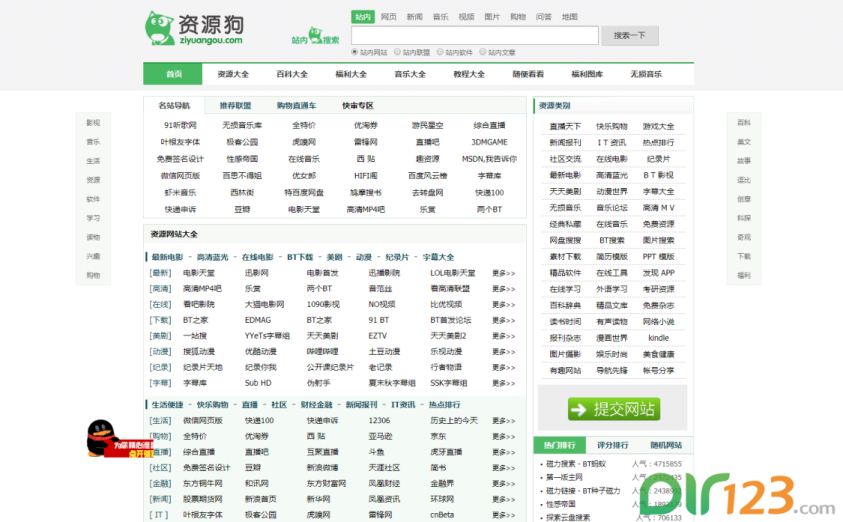Expand 更多>> in the [下载] row
Screen dimensions: 843x522
[503, 320]
